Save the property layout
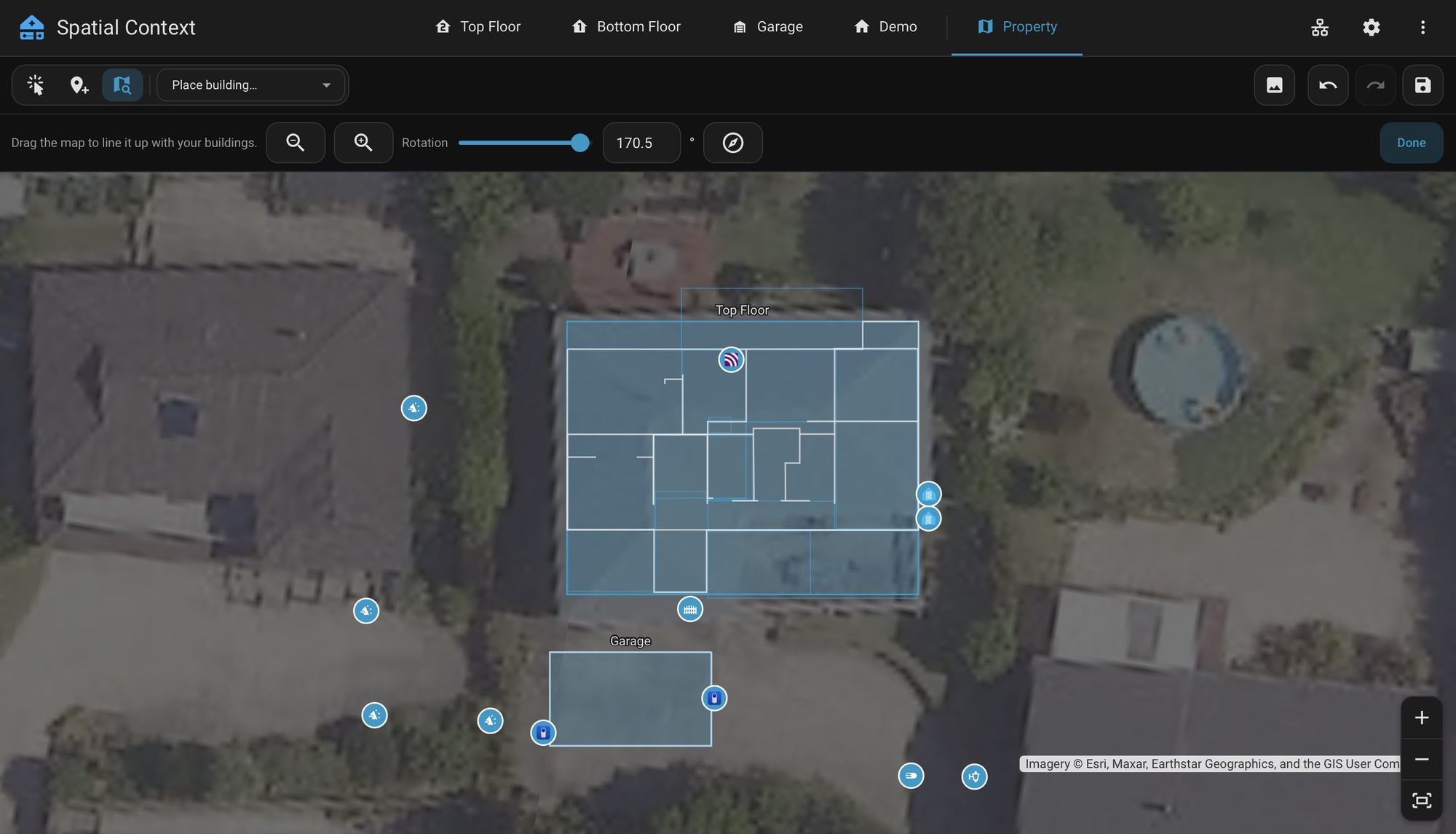Image resolution: width=1456 pixels, height=834 pixels. point(1423,85)
